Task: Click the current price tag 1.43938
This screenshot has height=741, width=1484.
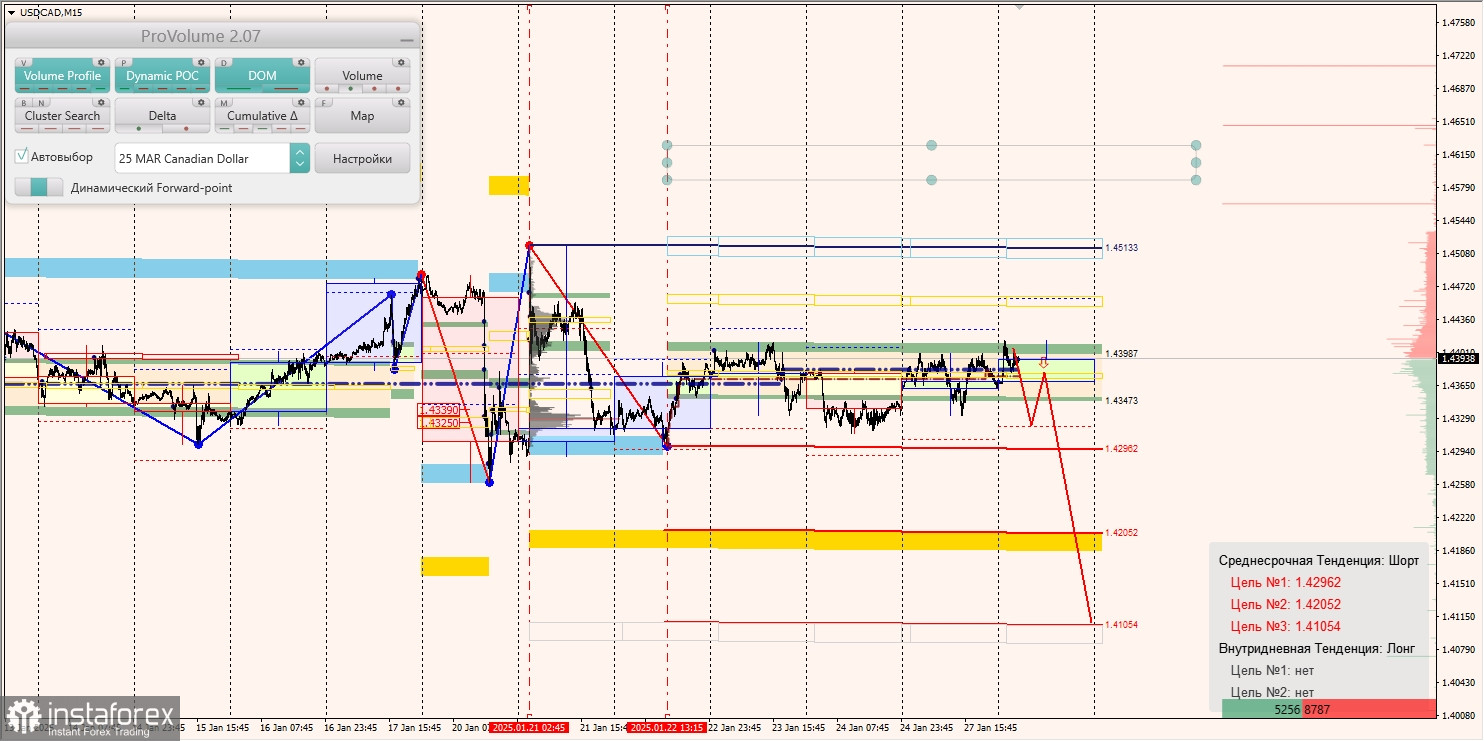Action: [x=1457, y=358]
